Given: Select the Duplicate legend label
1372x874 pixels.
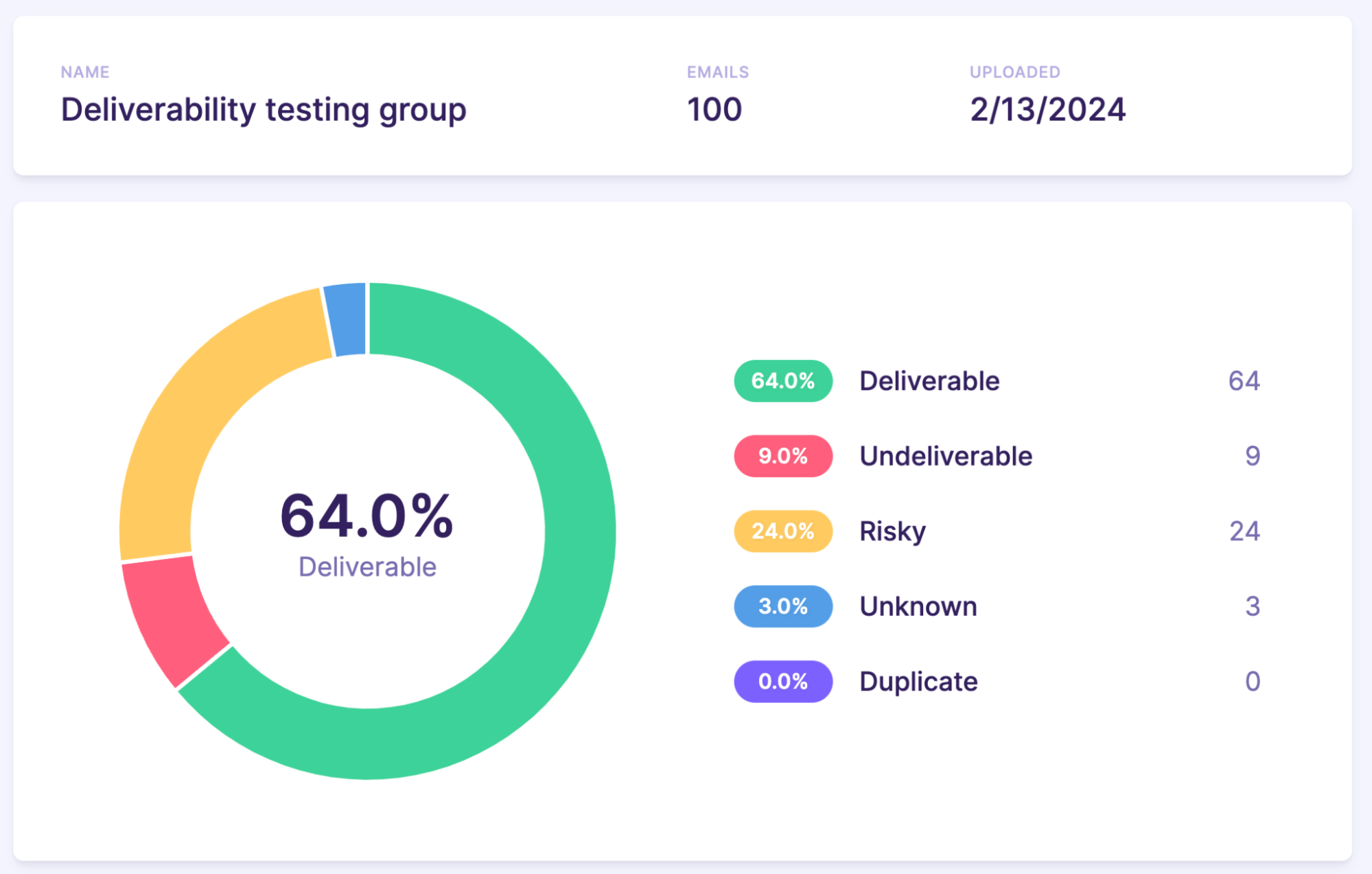Looking at the screenshot, I should click(x=918, y=682).
